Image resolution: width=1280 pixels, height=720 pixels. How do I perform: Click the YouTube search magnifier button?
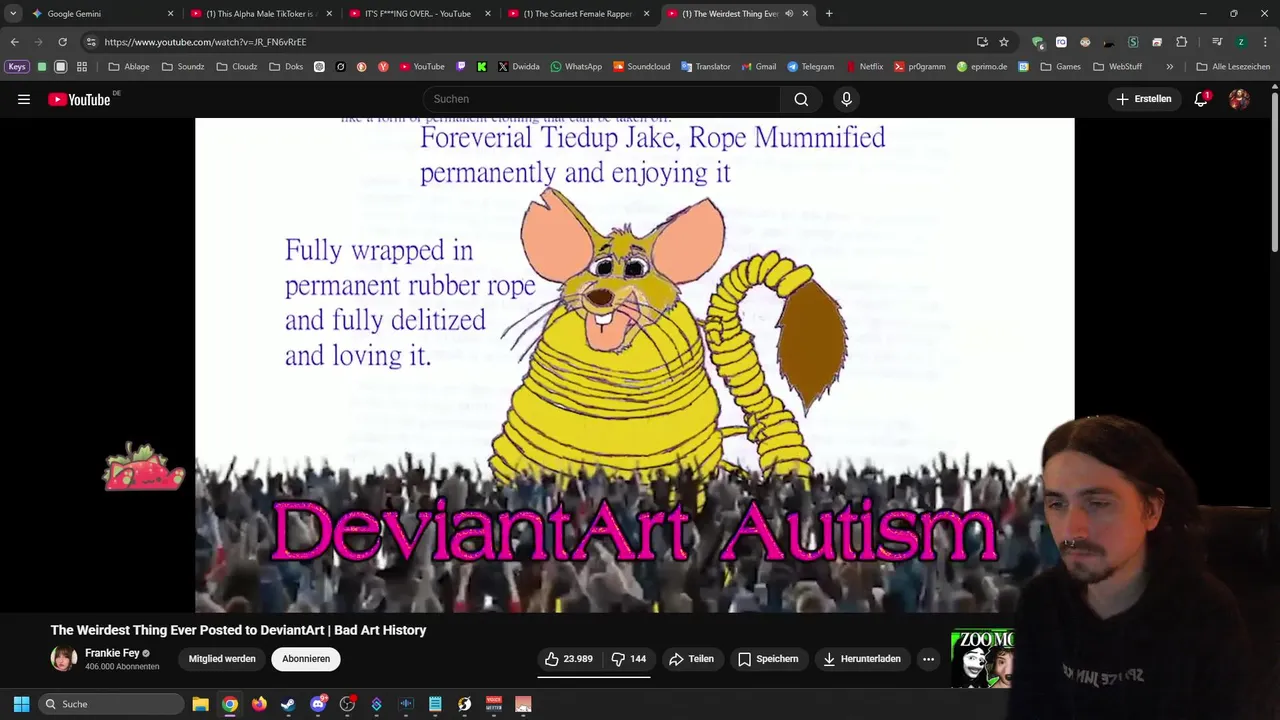click(x=801, y=99)
